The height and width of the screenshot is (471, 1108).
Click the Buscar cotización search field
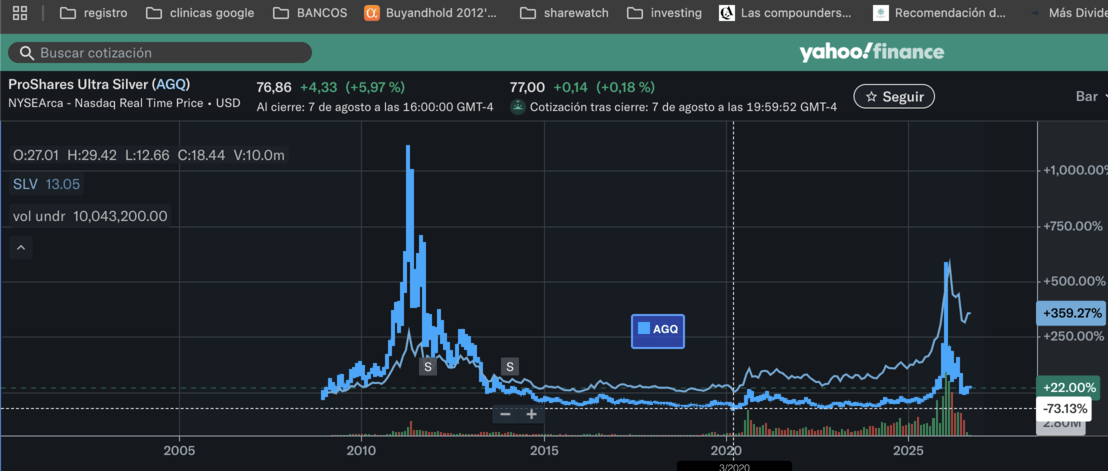click(160, 53)
